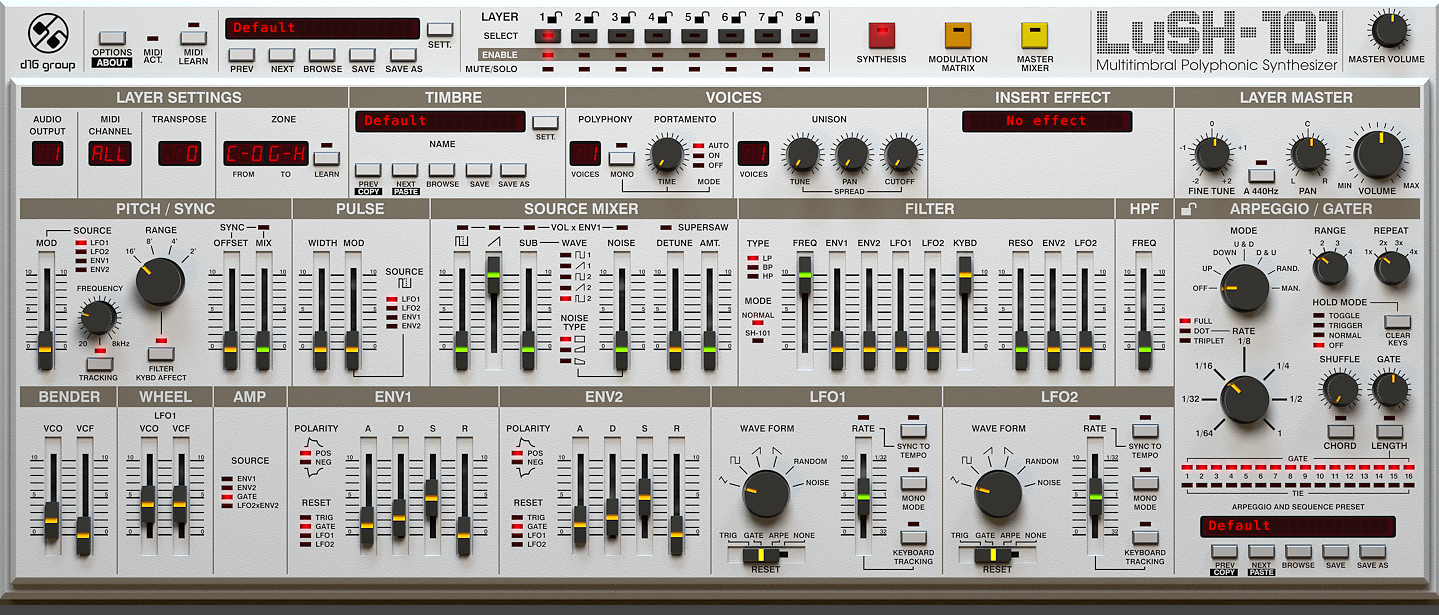The height and width of the screenshot is (615, 1439).
Task: Click the red Synthesis view button
Action: [x=881, y=36]
